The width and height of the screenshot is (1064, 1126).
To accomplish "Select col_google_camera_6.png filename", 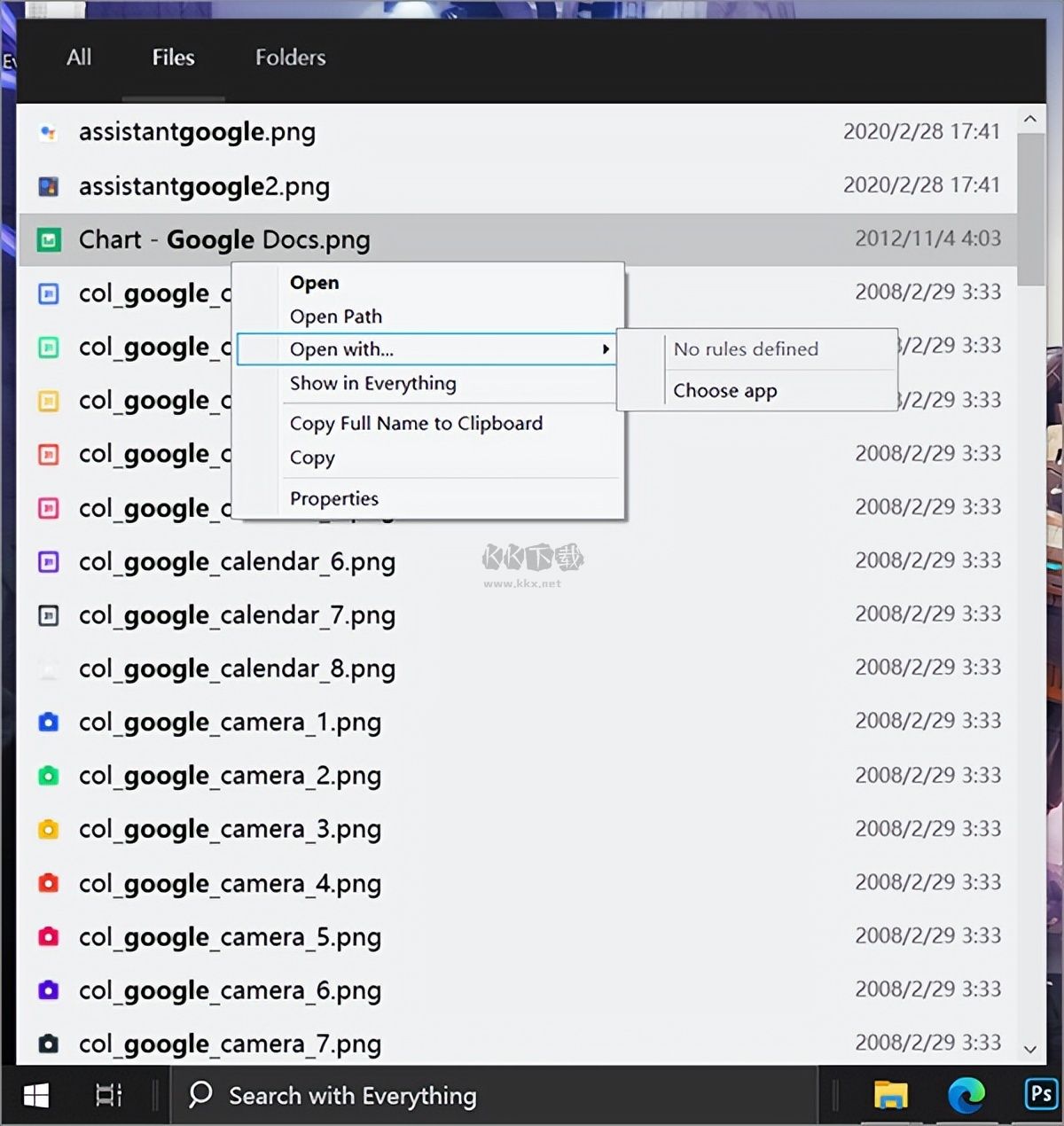I will coord(230,990).
